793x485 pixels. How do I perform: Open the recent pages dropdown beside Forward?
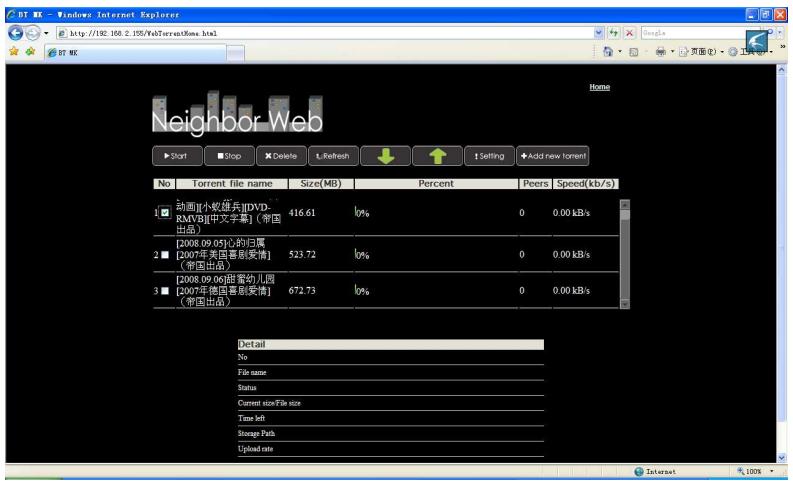click(46, 33)
